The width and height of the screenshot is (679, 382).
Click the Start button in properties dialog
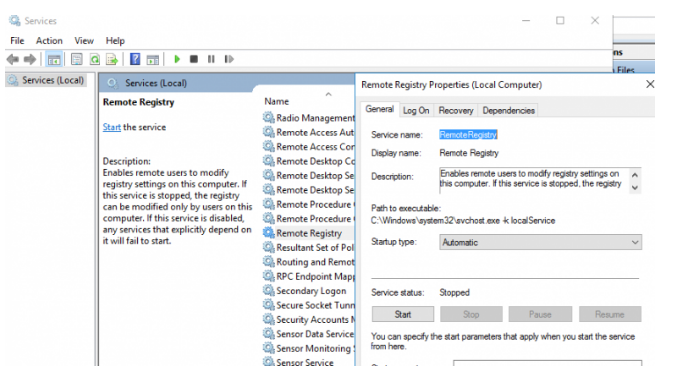(403, 314)
